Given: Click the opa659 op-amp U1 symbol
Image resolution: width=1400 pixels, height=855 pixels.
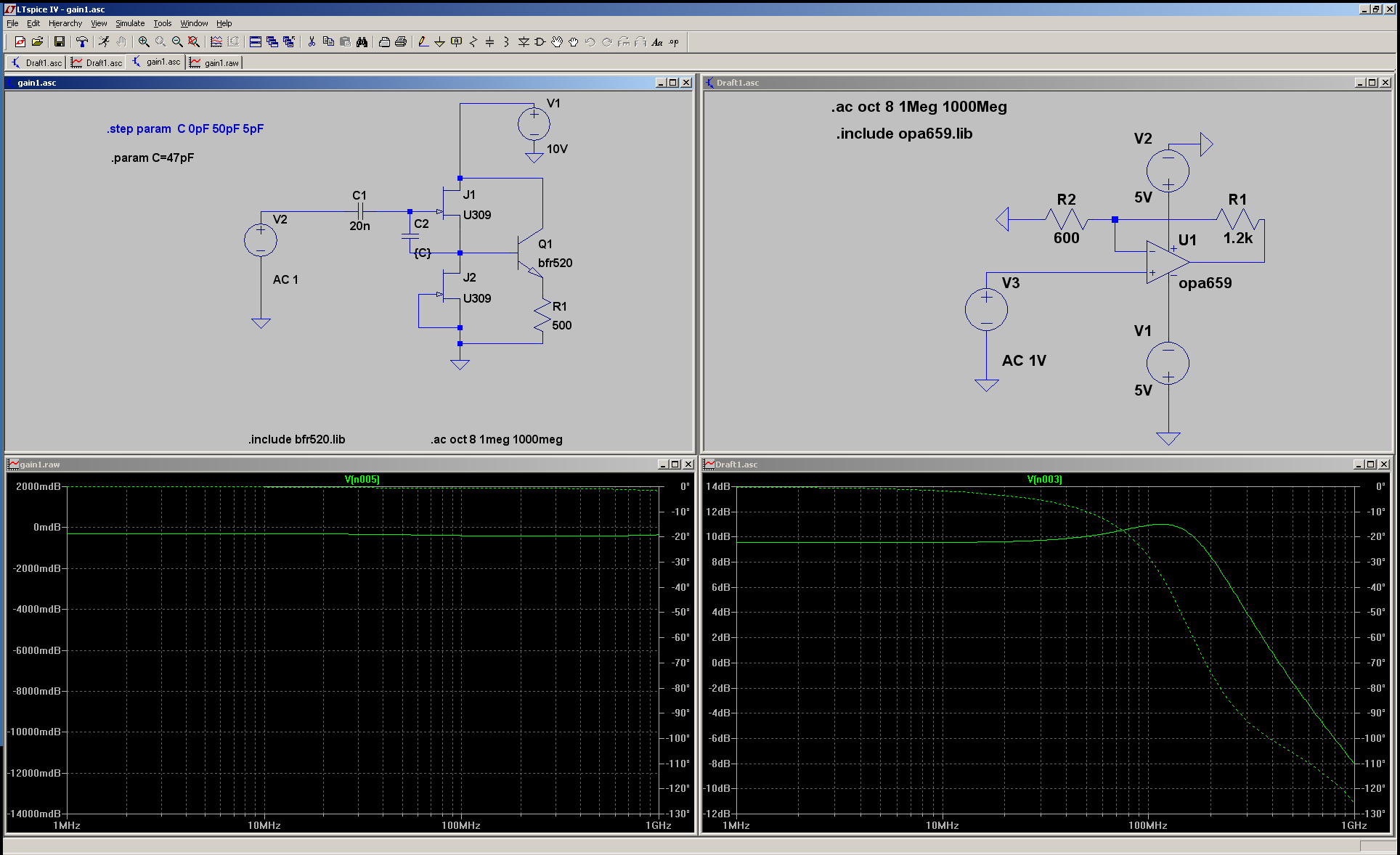Looking at the screenshot, I should pyautogui.click(x=1168, y=262).
